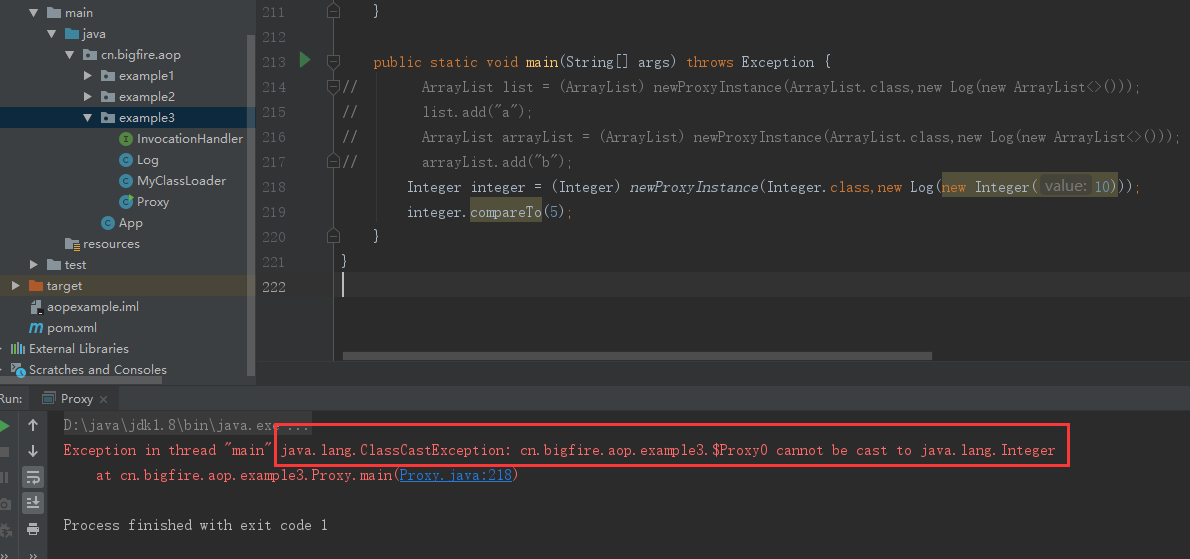Click newProxyInstance call on line 218
Image resolution: width=1190 pixels, height=559 pixels.
[694, 187]
